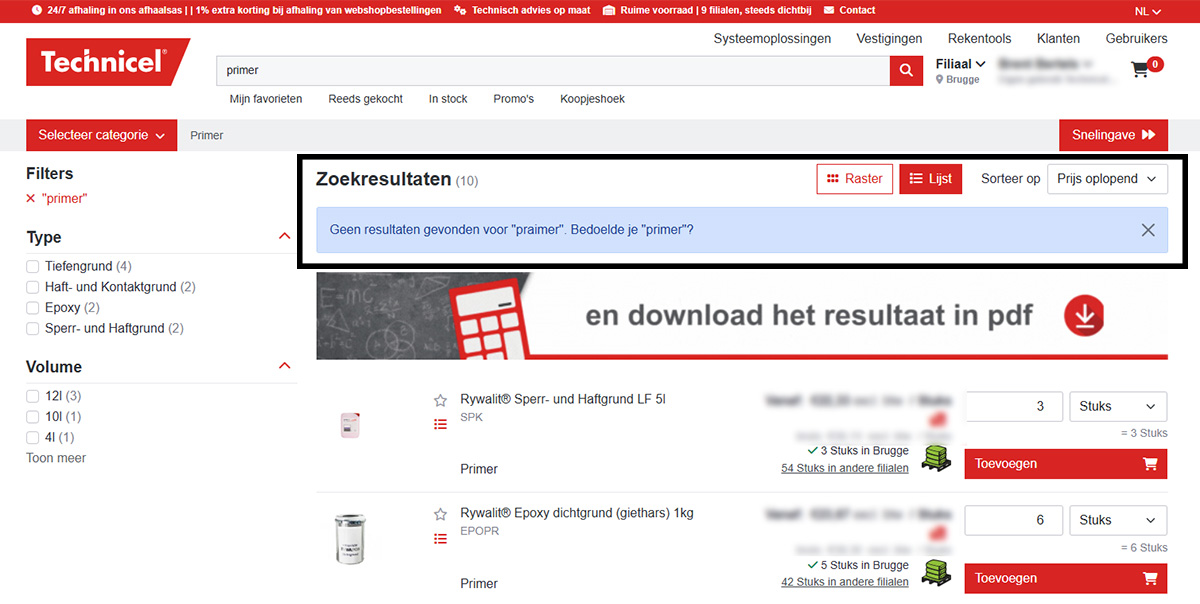Viewport: 1200px width, 604px height.
Task: Dismiss the blue 'Geen resultaten' notice
Action: 1148,230
